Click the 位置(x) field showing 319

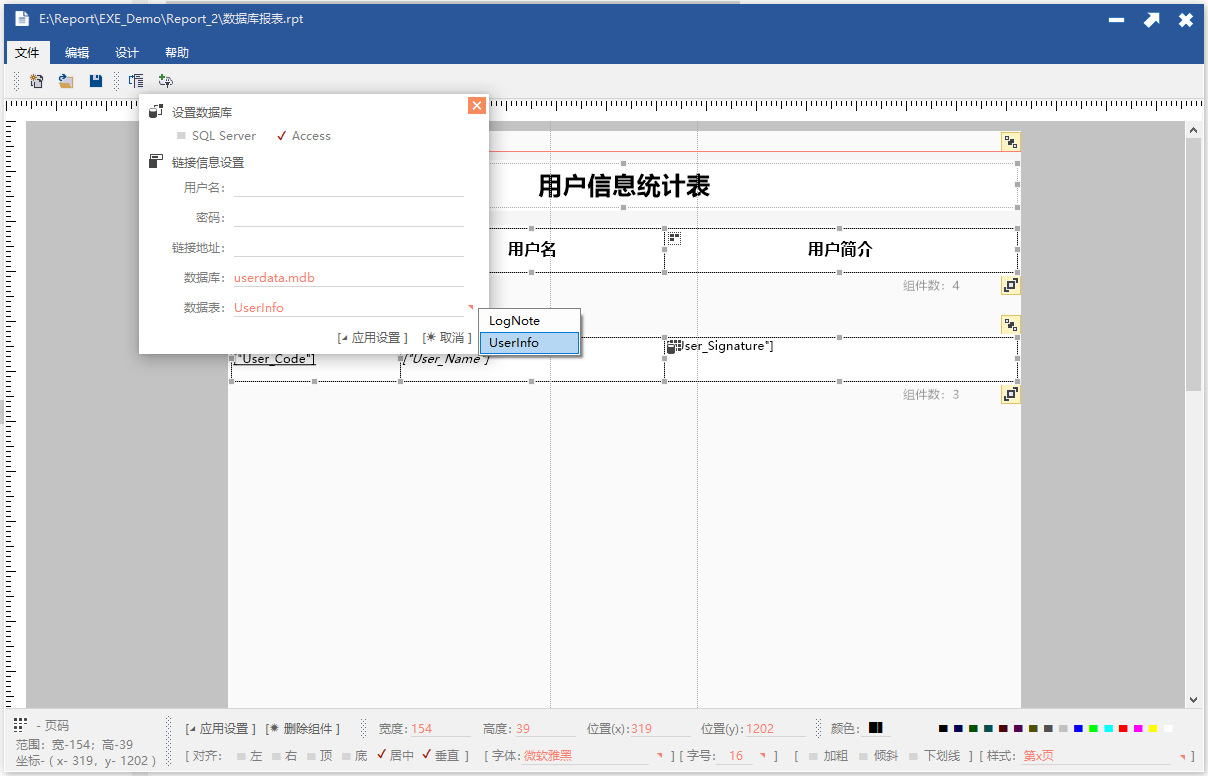click(660, 729)
